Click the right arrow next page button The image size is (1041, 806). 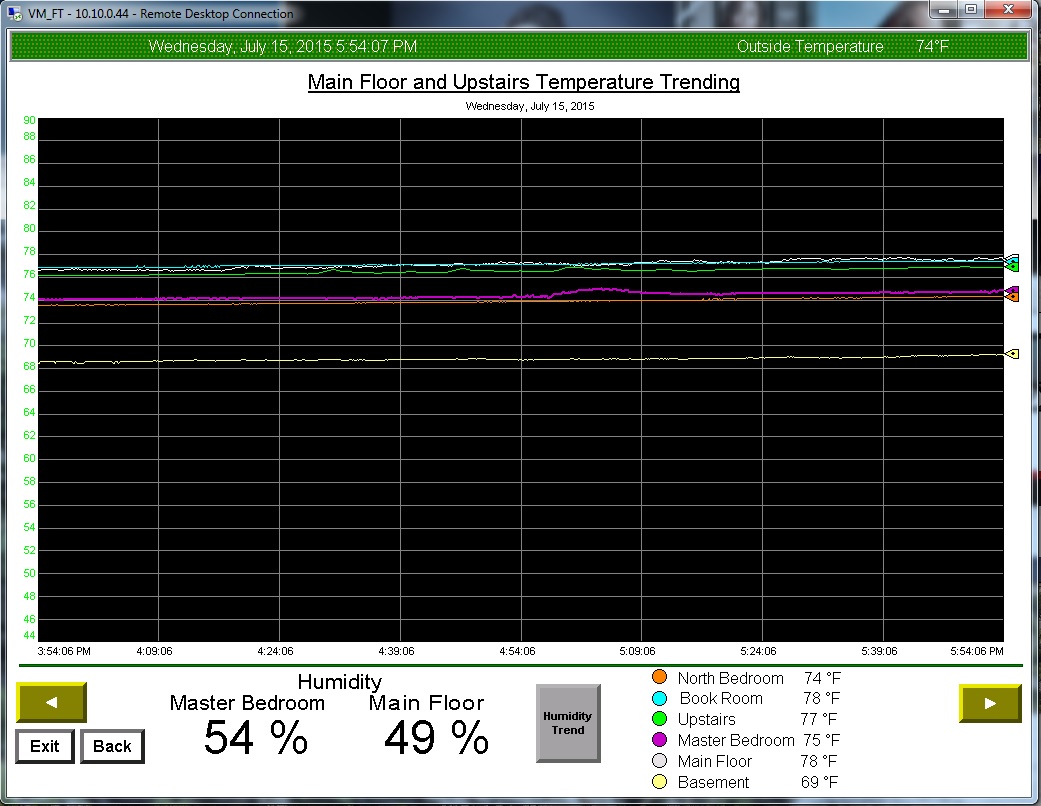coord(990,703)
